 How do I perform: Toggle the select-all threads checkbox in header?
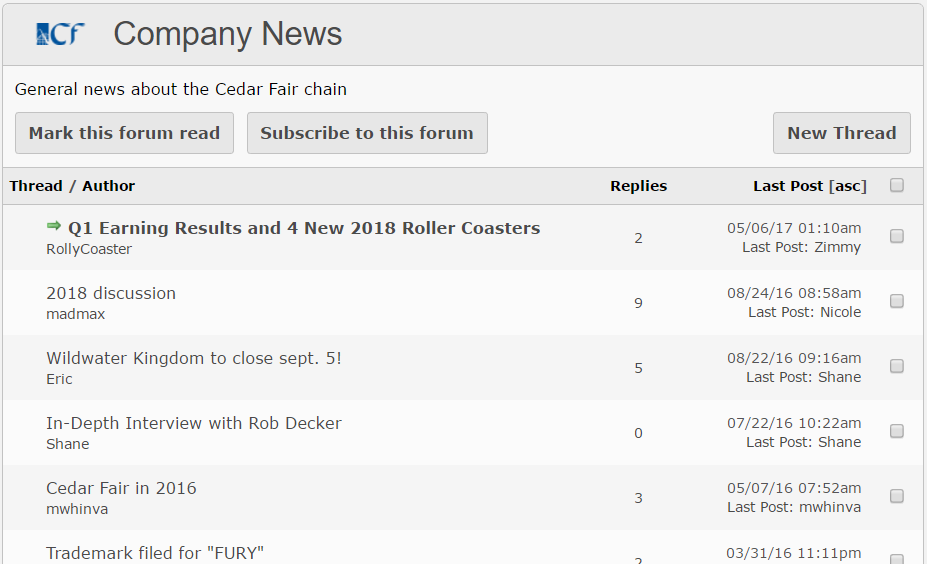tap(897, 185)
